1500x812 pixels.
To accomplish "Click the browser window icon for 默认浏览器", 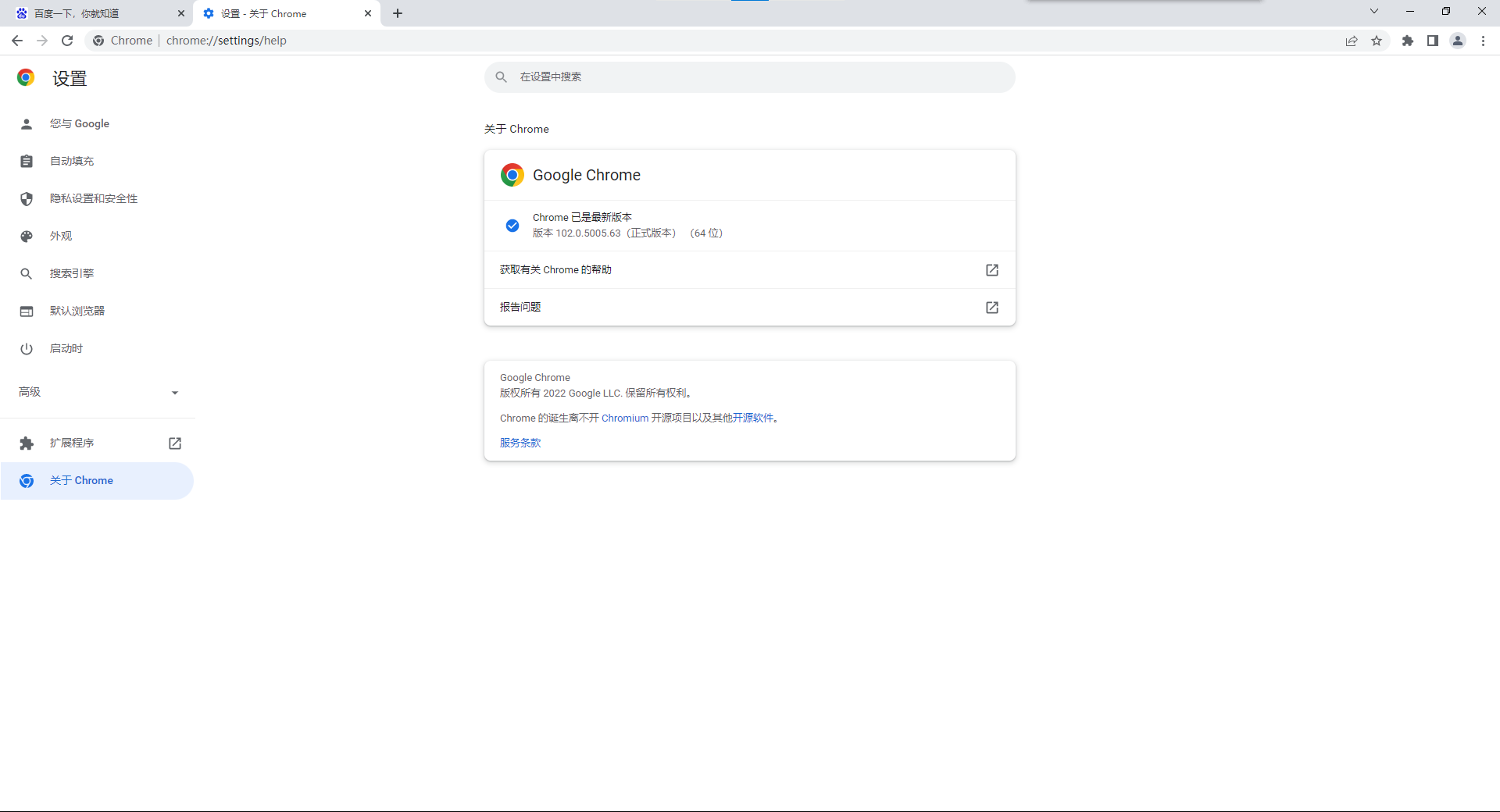I will (x=27, y=312).
